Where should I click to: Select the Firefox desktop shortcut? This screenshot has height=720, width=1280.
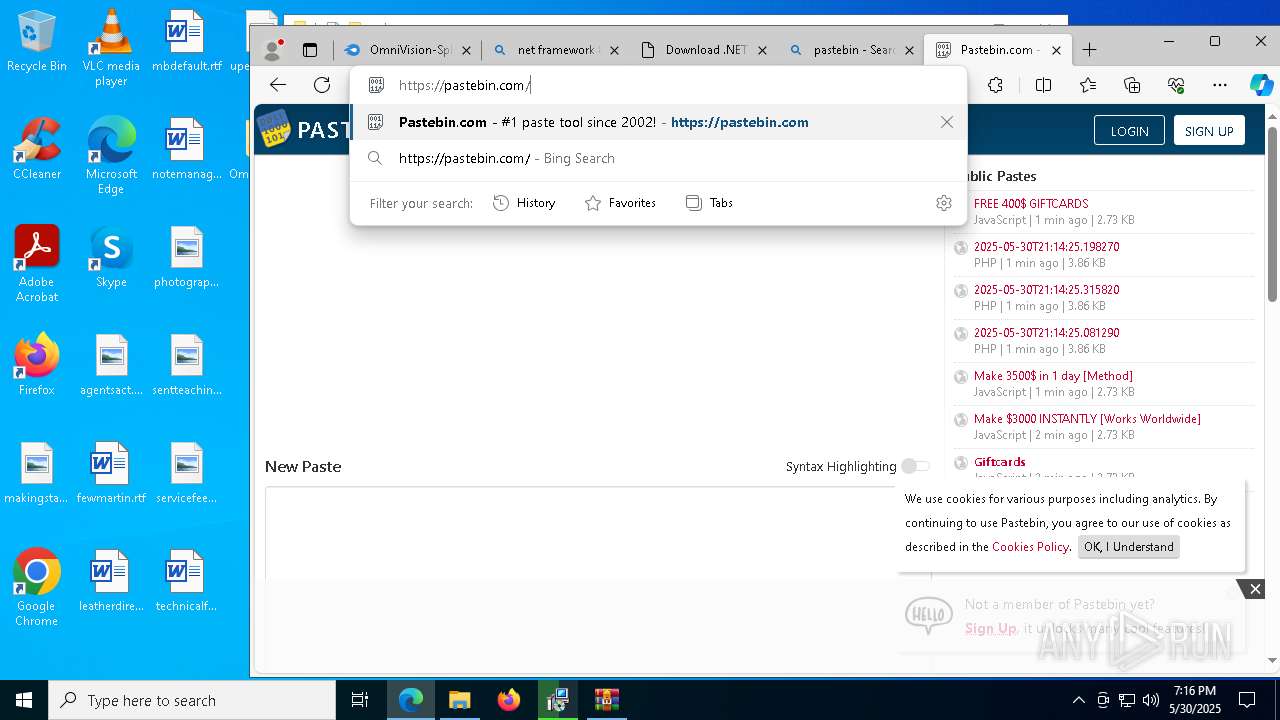pyautogui.click(x=37, y=365)
